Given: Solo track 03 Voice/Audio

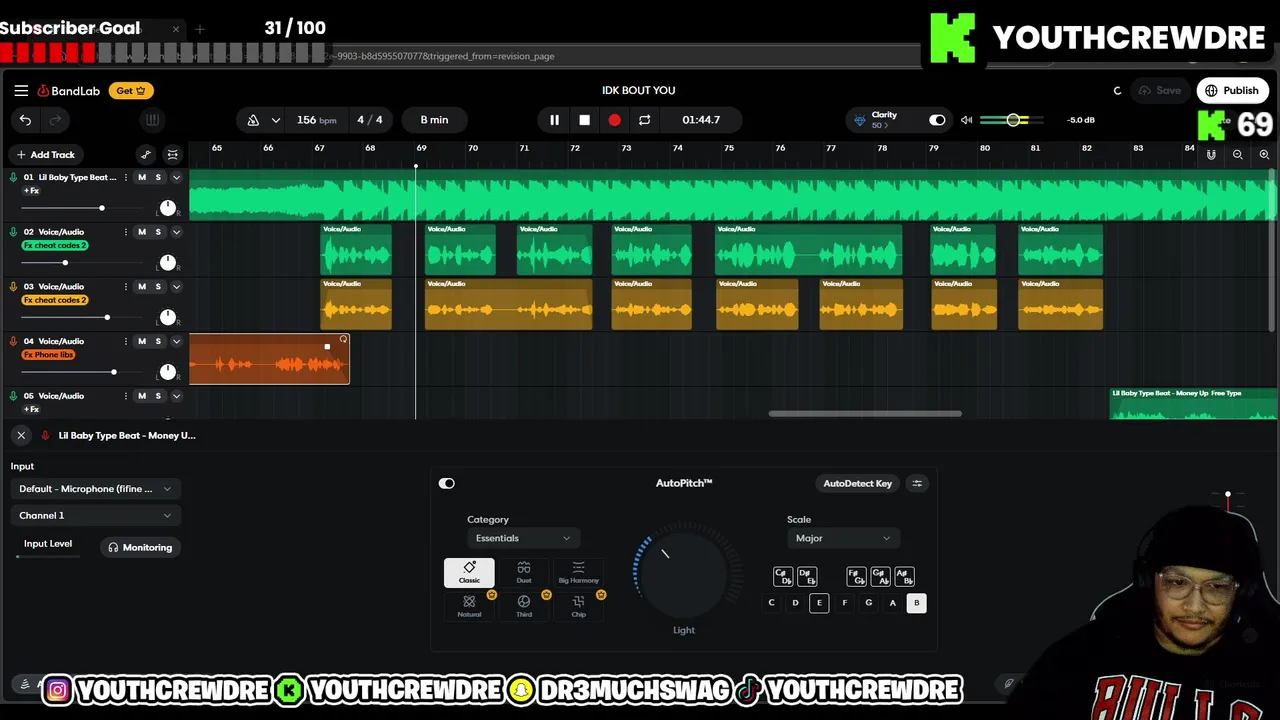Looking at the screenshot, I should click(x=158, y=287).
